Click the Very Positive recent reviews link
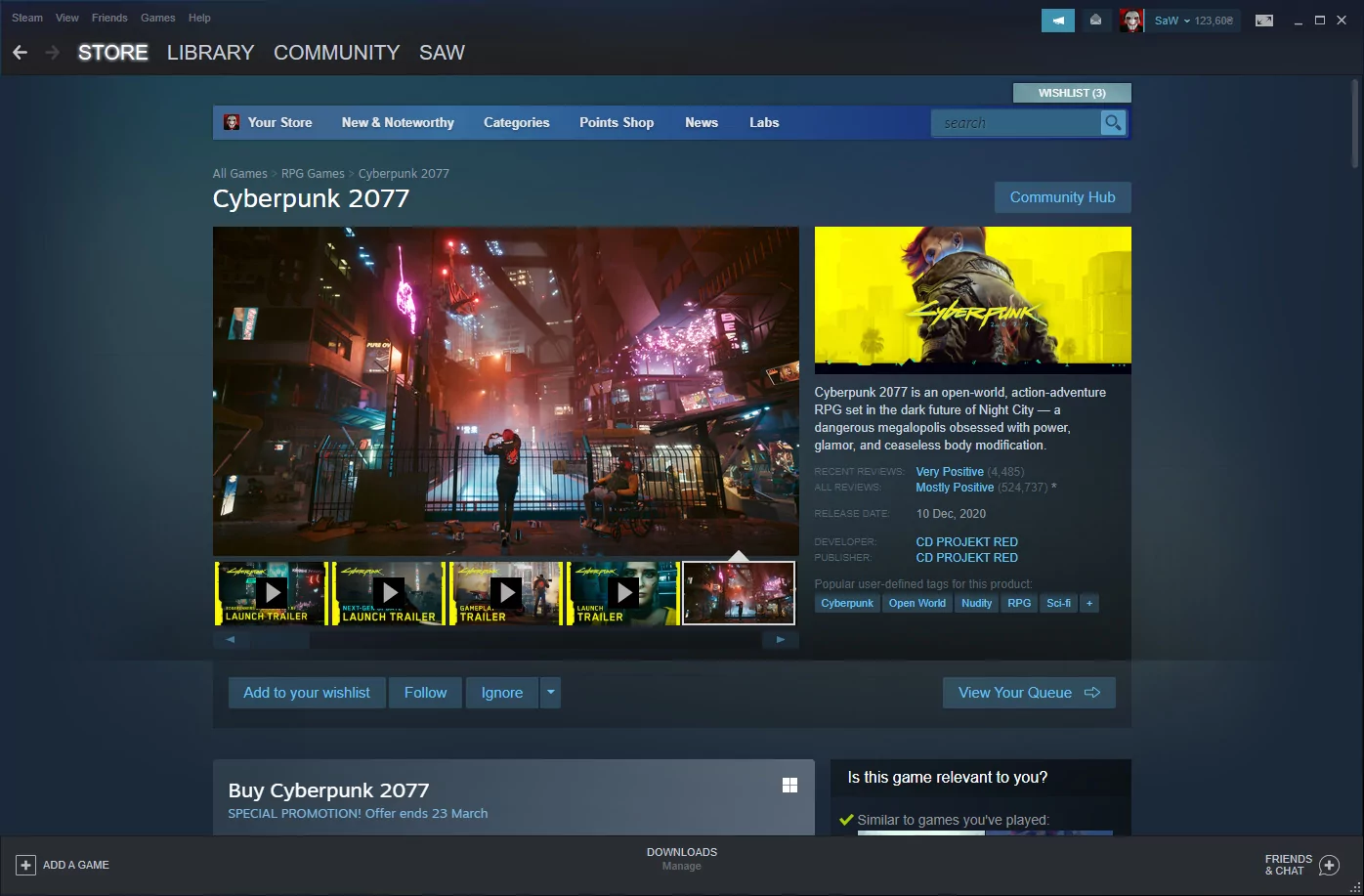This screenshot has height=896, width=1364. pos(950,472)
